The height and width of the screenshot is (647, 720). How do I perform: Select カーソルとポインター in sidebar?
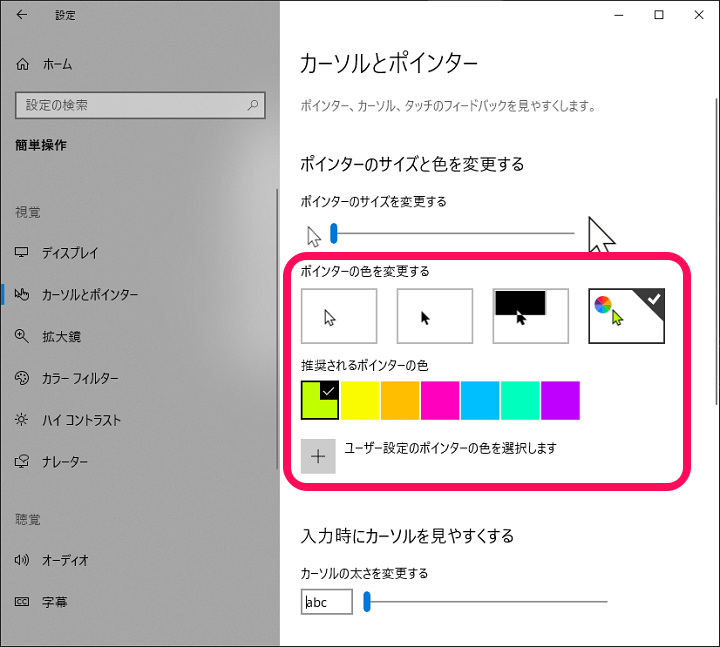(90, 294)
